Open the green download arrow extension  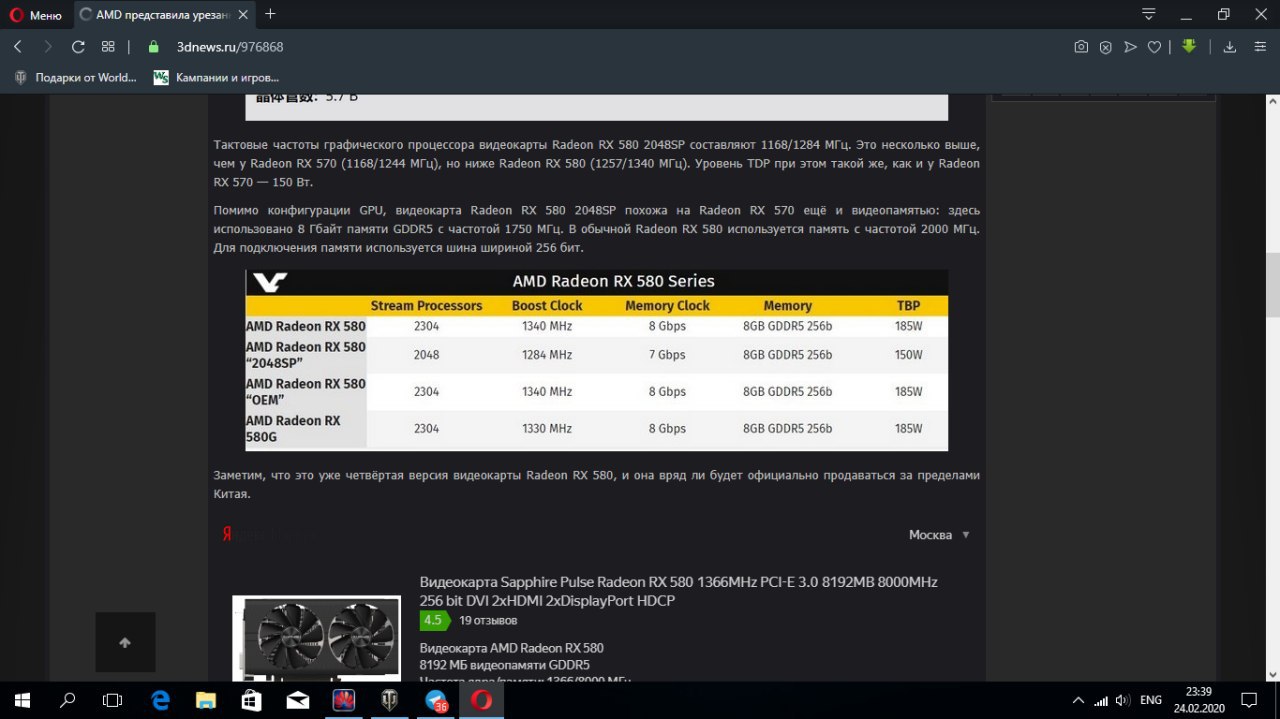(x=1189, y=46)
